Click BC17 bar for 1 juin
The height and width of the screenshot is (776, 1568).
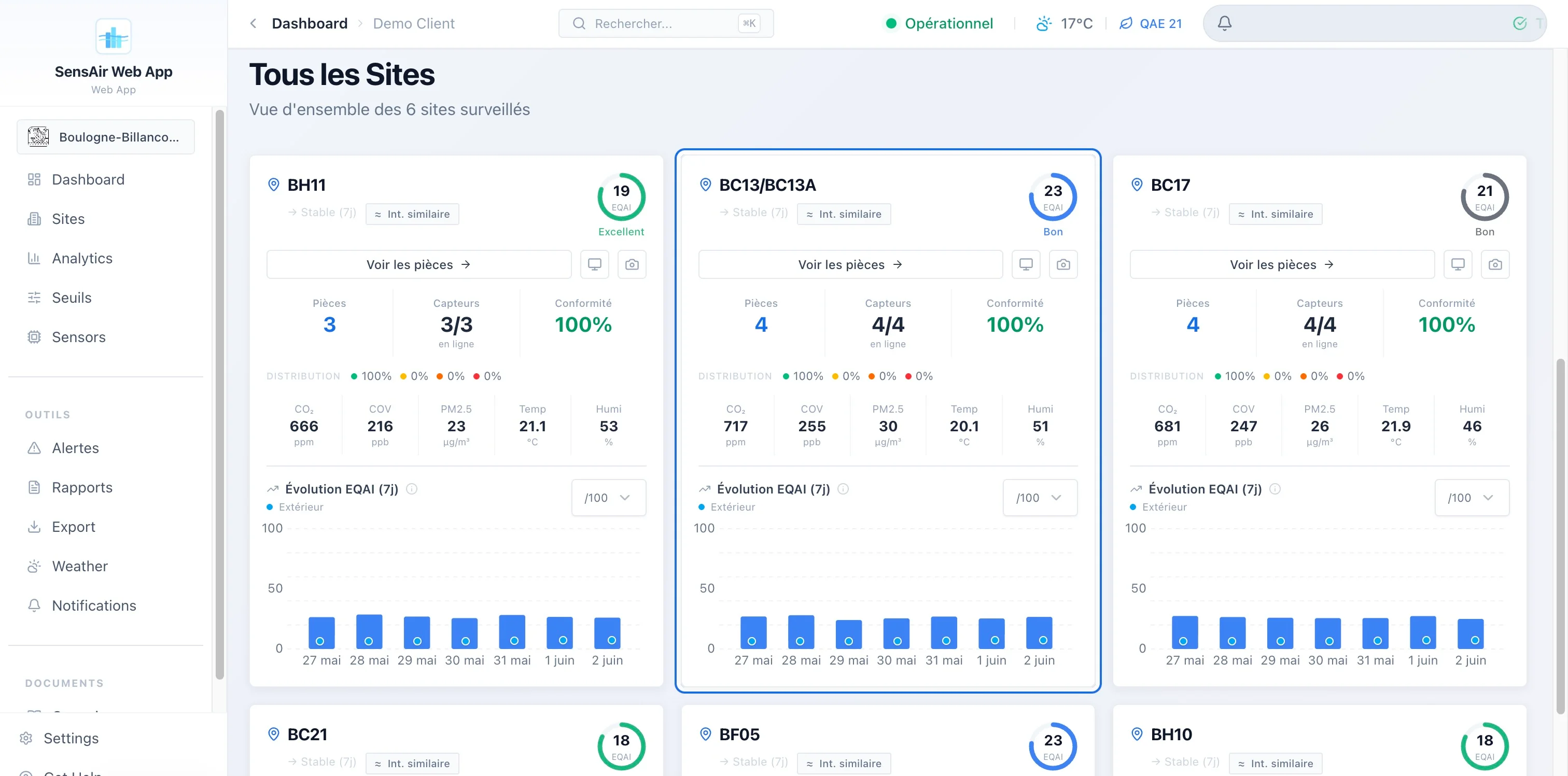(1422, 632)
